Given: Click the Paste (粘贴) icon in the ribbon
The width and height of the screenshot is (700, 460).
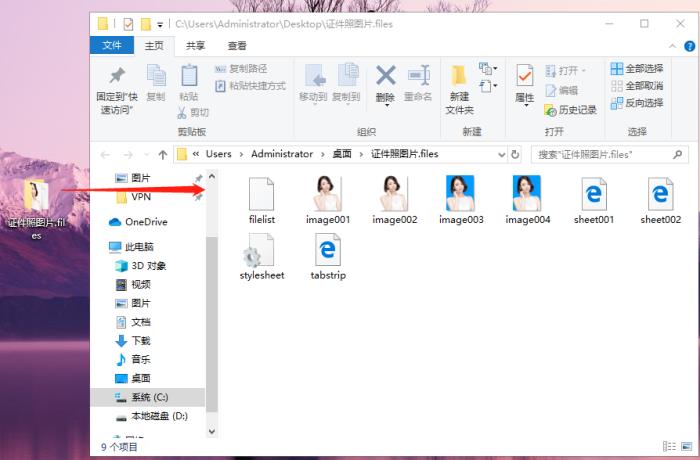Looking at the screenshot, I should pyautogui.click(x=188, y=82).
